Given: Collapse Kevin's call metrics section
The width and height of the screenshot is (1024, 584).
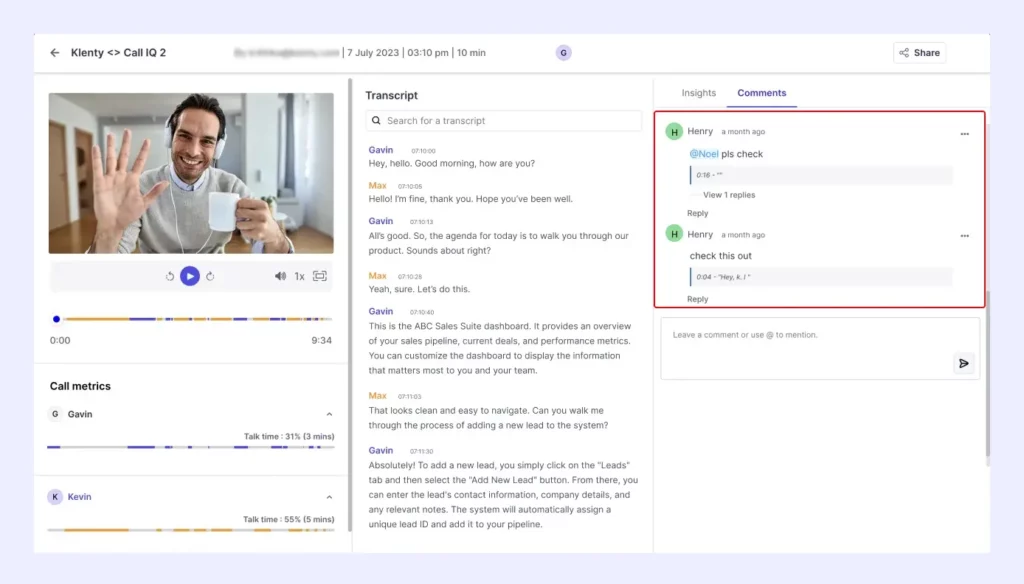Looking at the screenshot, I should coord(329,497).
